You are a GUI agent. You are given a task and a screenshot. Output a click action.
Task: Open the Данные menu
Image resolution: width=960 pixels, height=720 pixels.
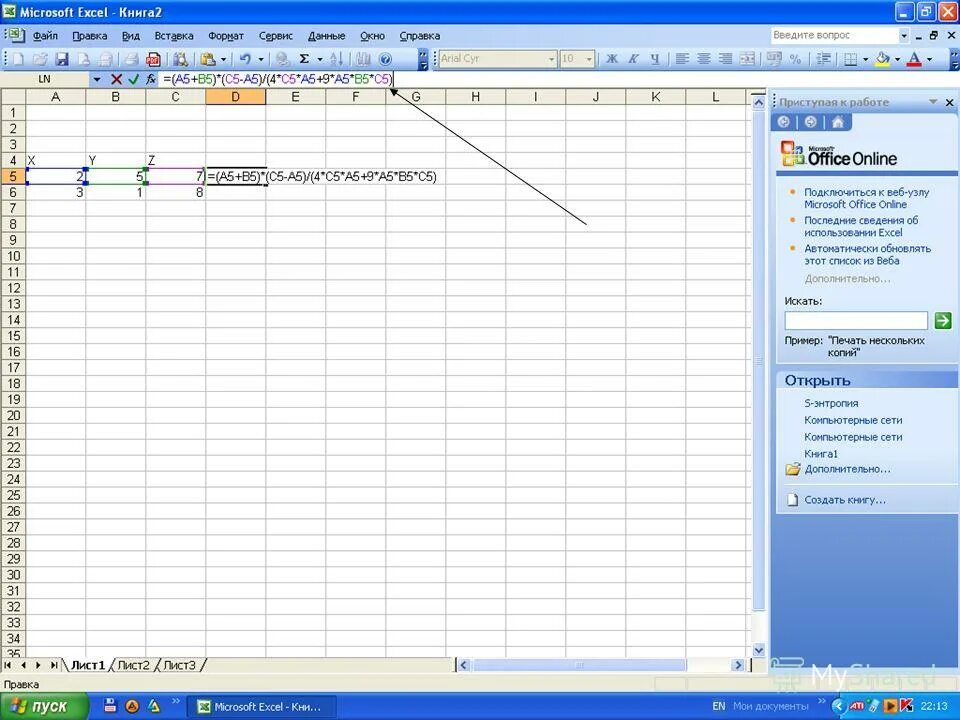pos(326,36)
